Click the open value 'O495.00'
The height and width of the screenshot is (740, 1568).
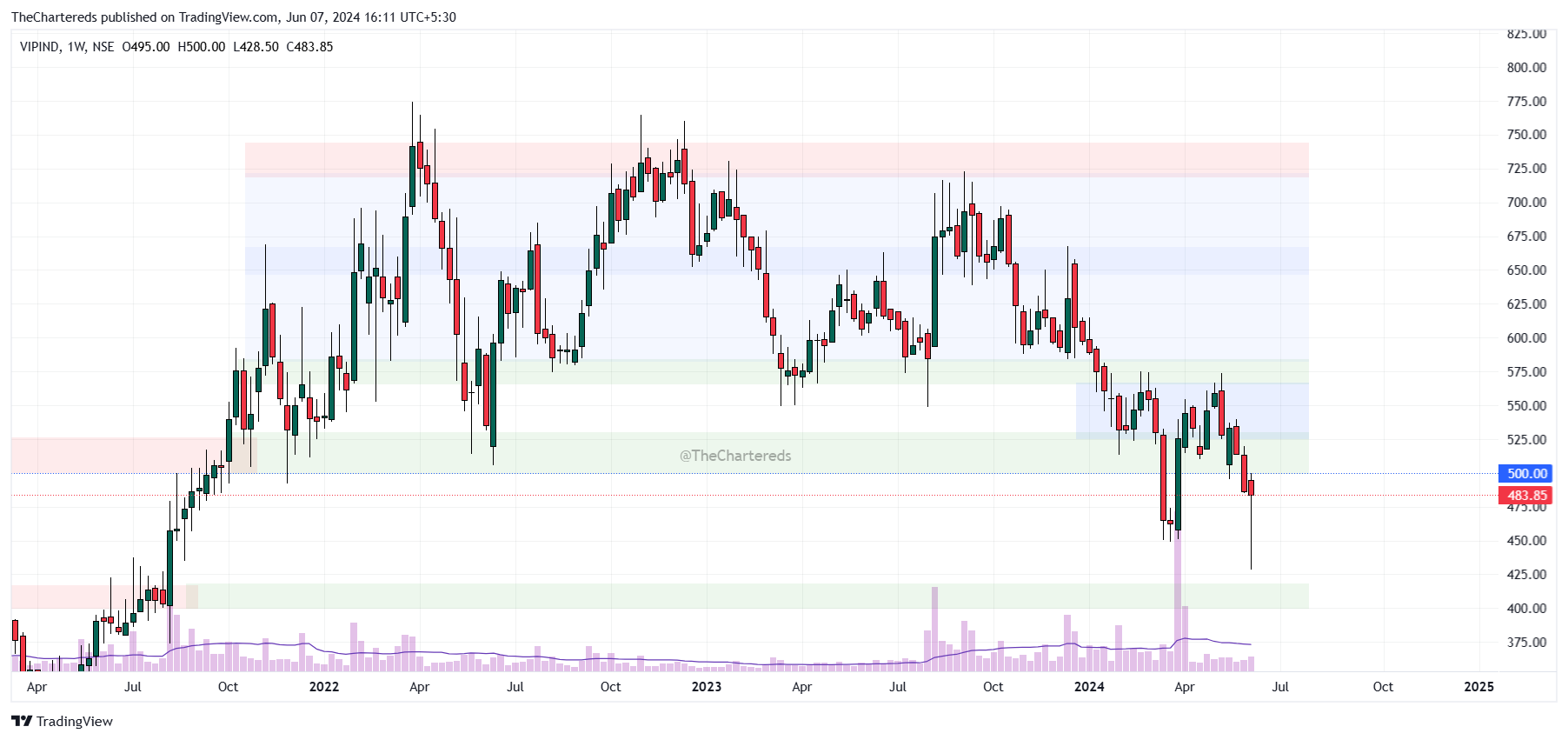pos(146,47)
